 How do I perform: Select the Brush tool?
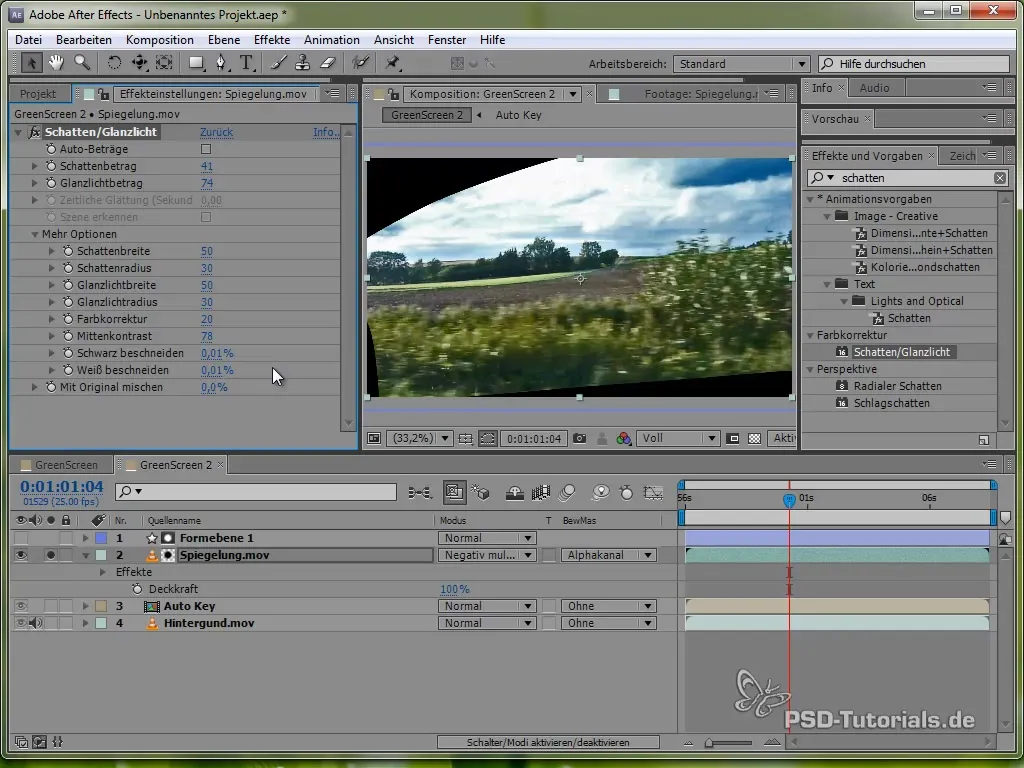click(x=278, y=63)
